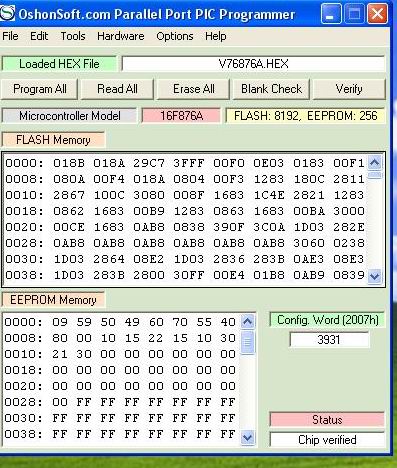
Task: Click the FLASH memory scrollbar thumb
Action: 375,175
